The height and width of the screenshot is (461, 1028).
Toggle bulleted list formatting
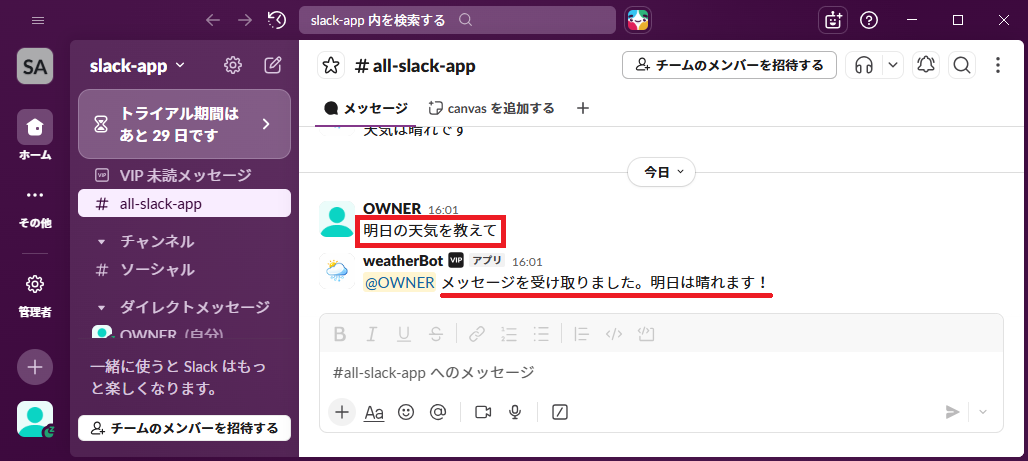[x=541, y=334]
